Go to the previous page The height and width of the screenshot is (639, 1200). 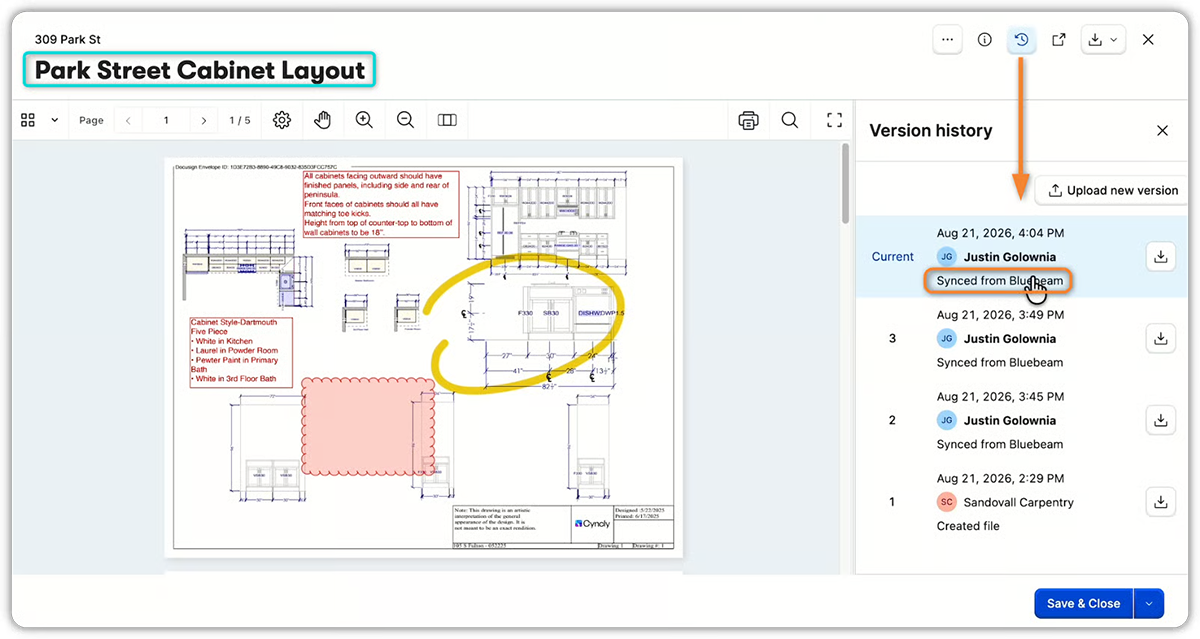[x=128, y=120]
